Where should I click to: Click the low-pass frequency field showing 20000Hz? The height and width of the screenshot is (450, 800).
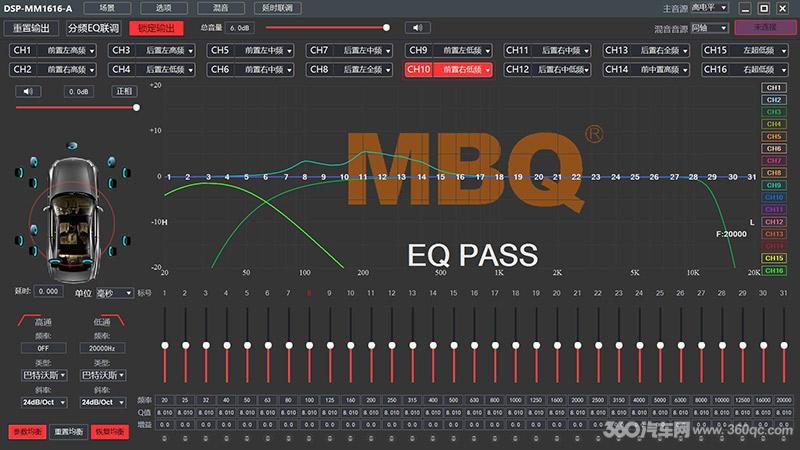[102, 348]
